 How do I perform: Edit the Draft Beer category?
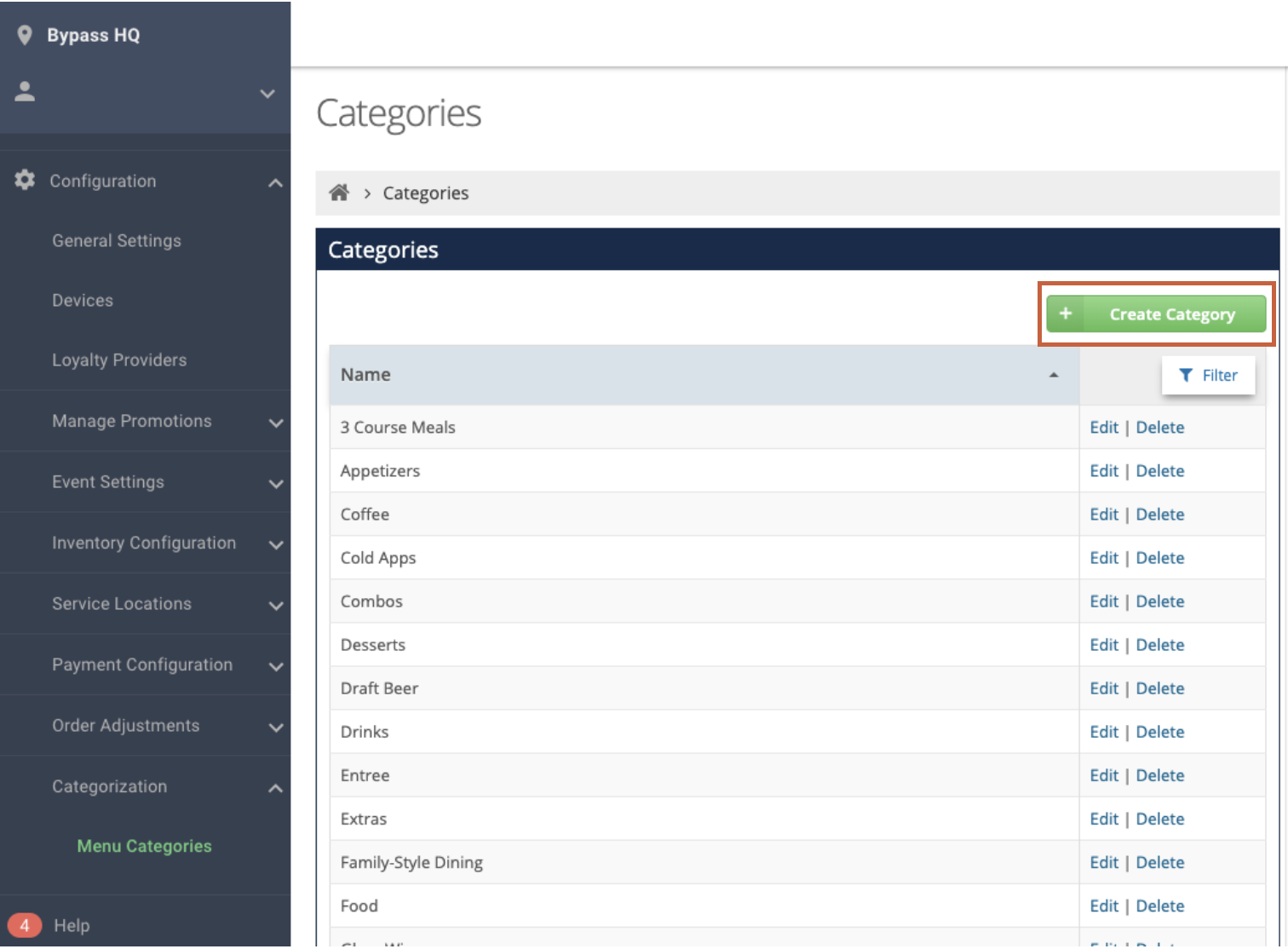click(1104, 687)
